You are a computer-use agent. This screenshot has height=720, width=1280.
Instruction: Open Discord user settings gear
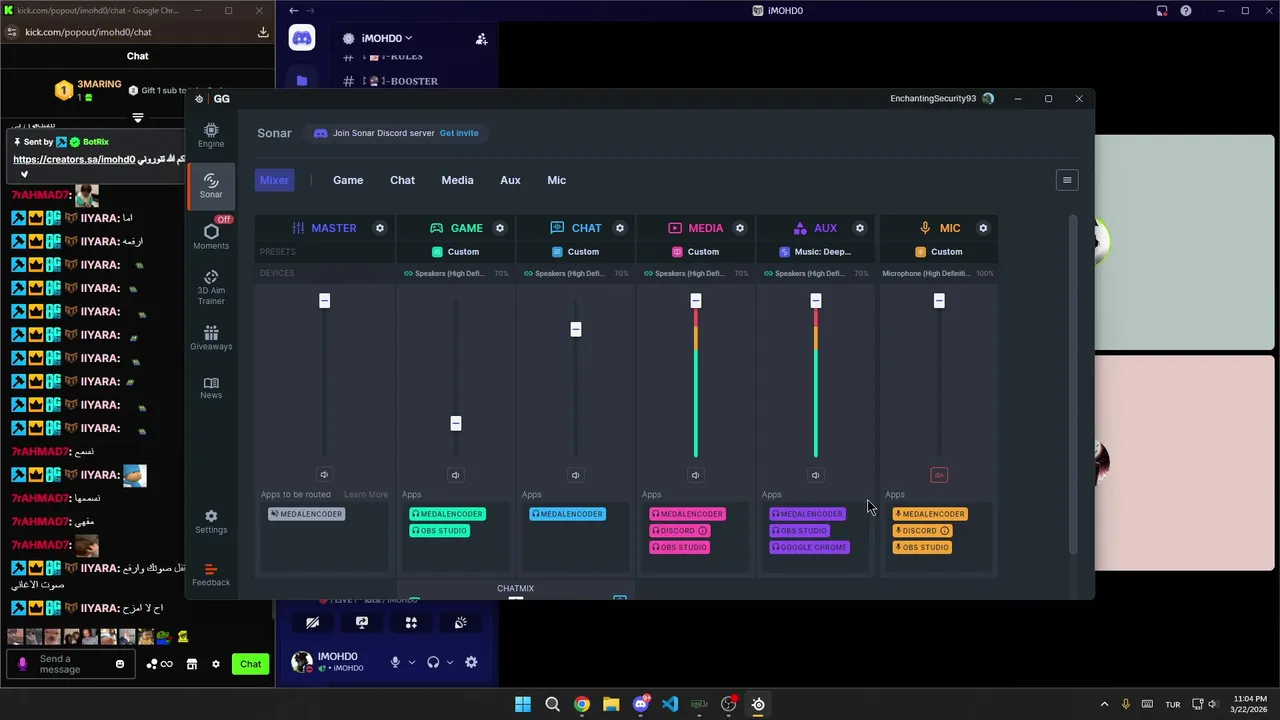click(471, 662)
